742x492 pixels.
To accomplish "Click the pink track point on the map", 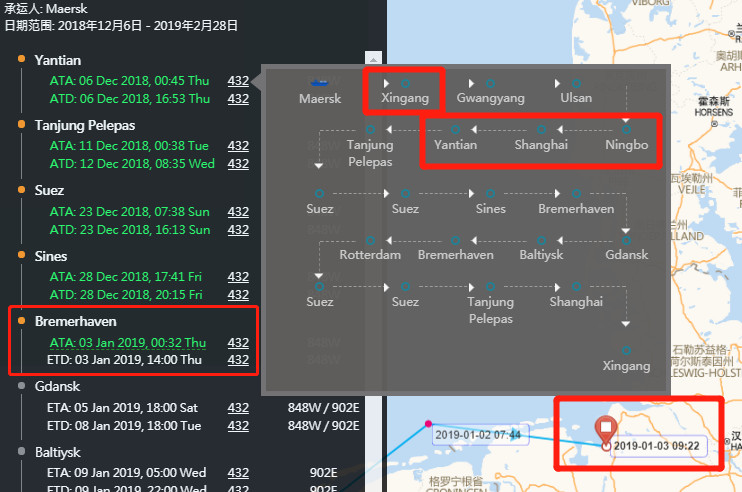I will pyautogui.click(x=428, y=424).
